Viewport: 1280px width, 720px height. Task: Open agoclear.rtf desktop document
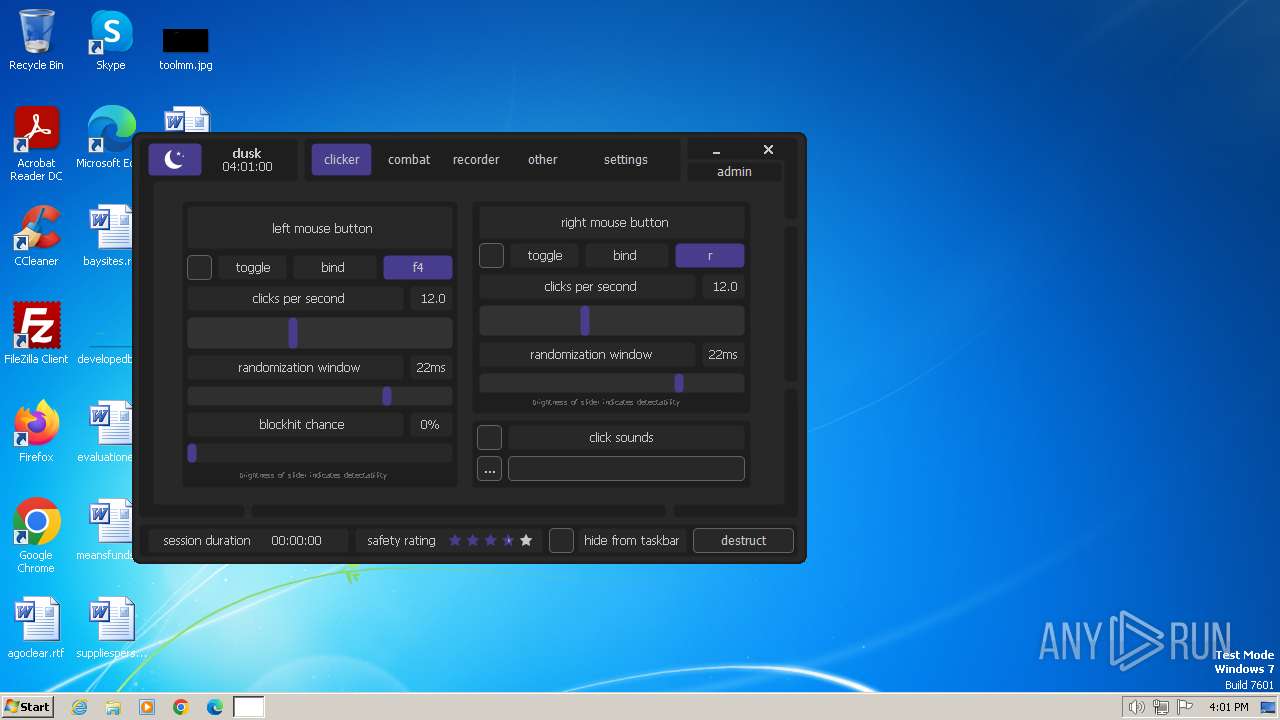pos(36,628)
